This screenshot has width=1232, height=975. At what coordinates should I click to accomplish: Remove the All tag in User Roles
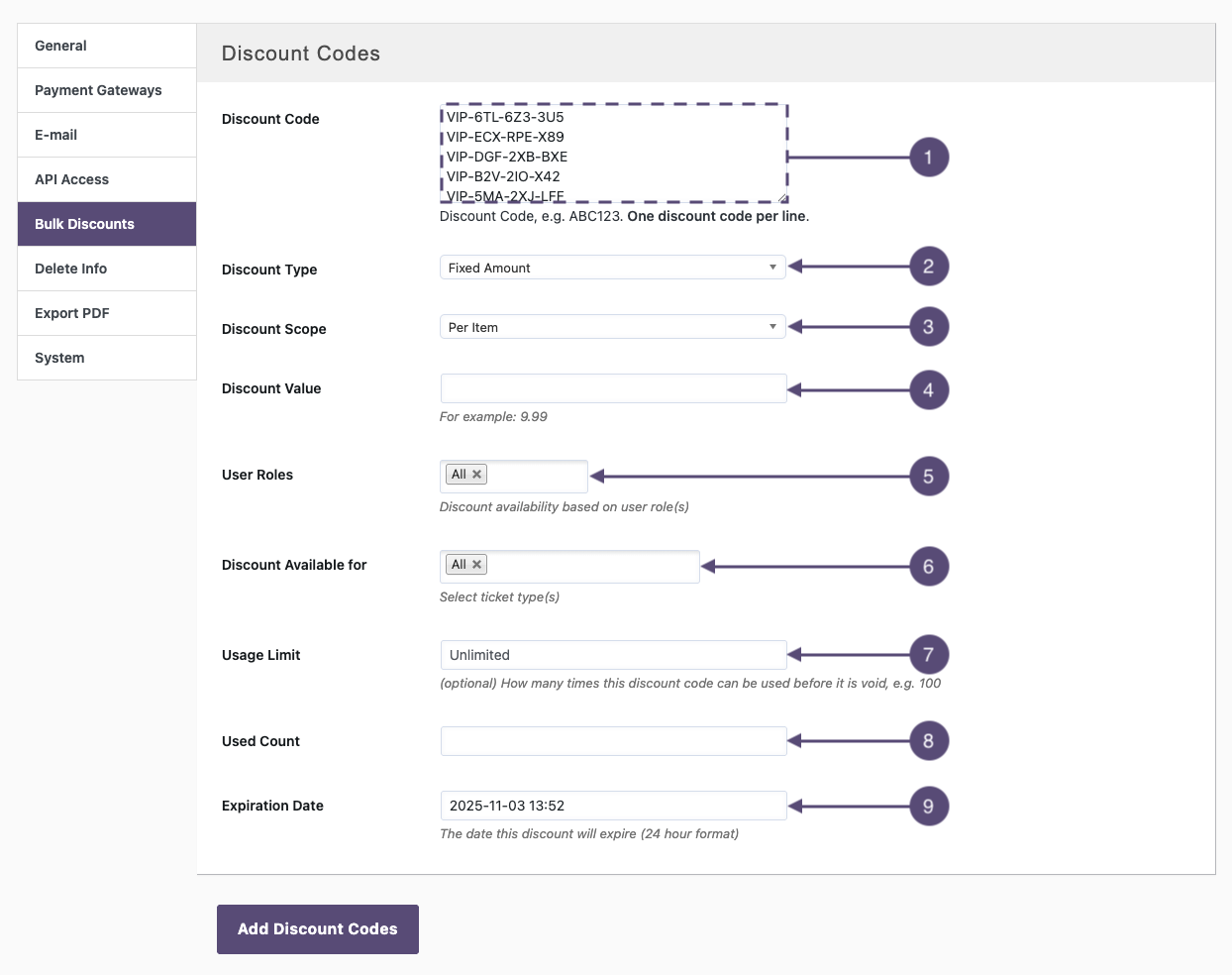point(477,475)
